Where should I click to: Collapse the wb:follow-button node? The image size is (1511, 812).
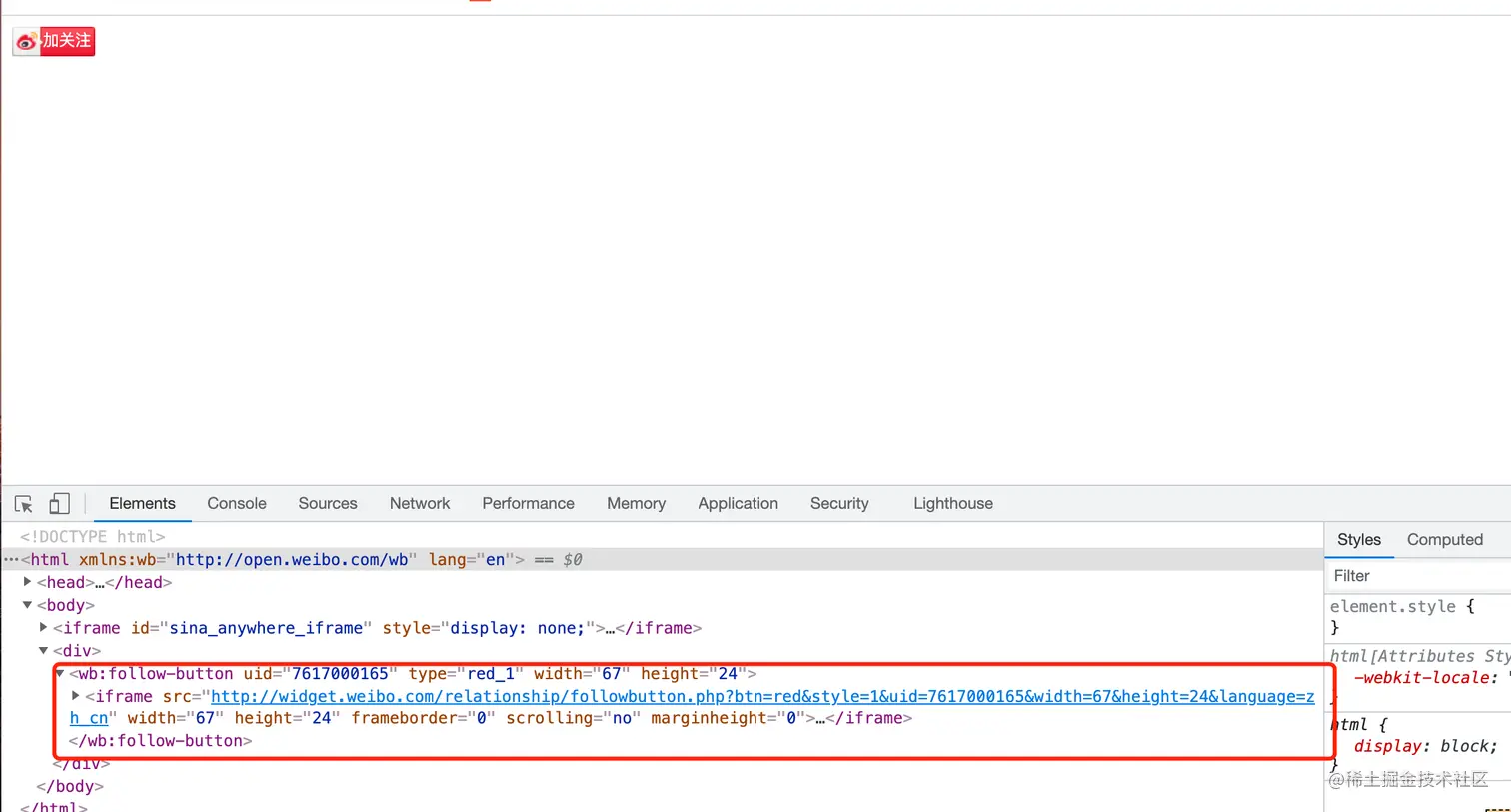tap(60, 674)
